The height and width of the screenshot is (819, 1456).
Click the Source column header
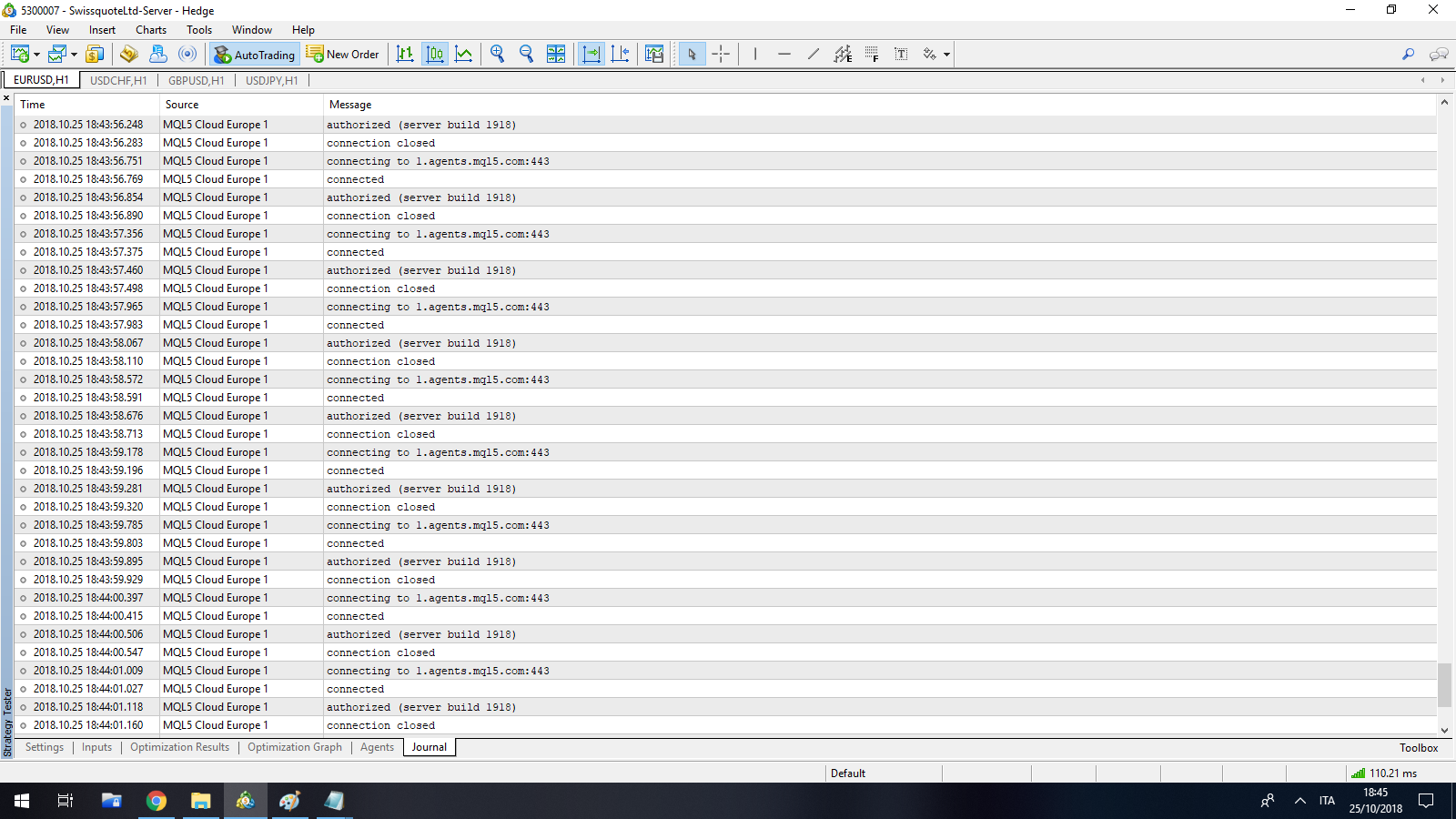tap(242, 105)
